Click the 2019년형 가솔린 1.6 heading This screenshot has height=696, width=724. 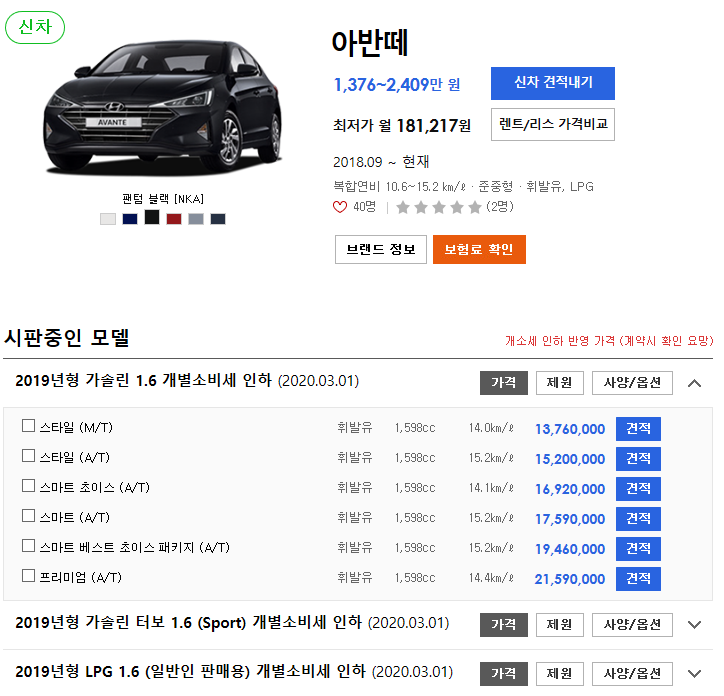click(187, 381)
